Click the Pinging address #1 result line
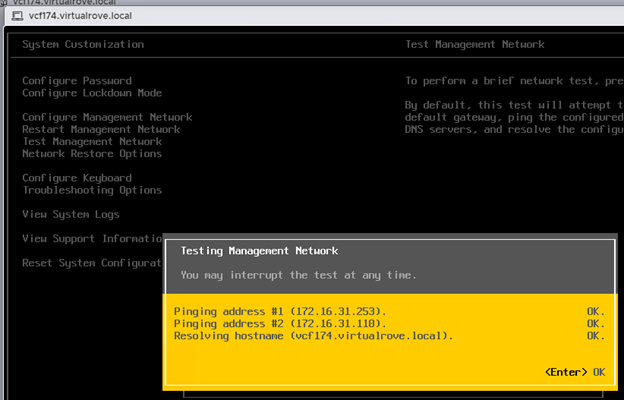Screen dimensions: 624x400 click(x=280, y=311)
